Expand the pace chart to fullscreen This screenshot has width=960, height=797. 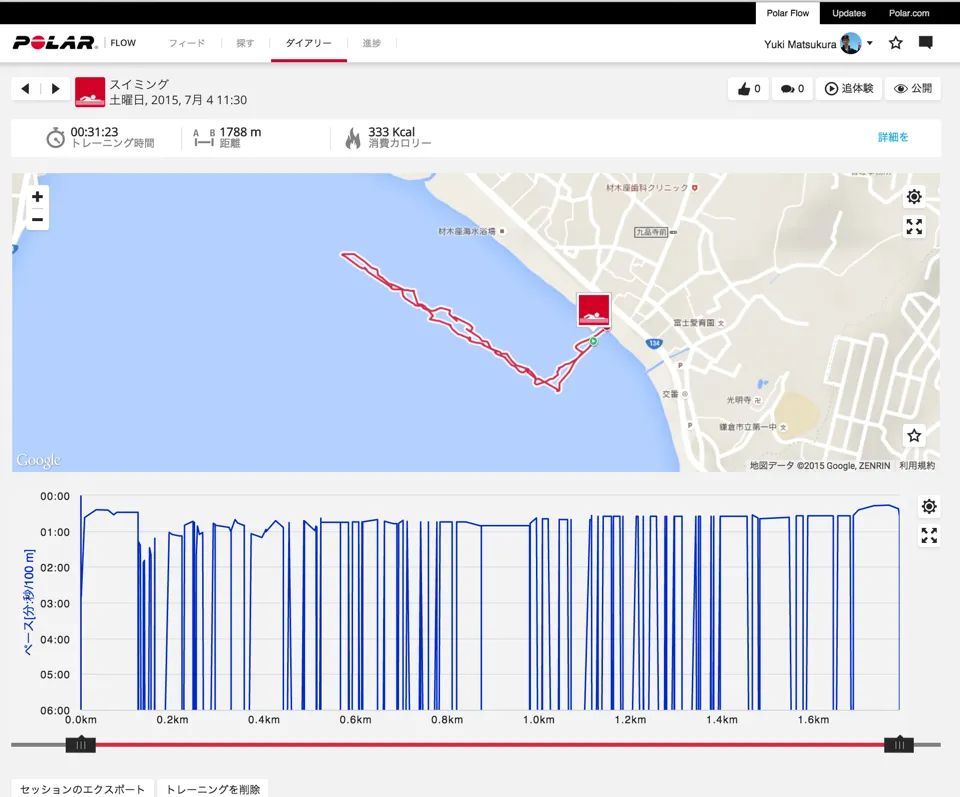[x=929, y=536]
